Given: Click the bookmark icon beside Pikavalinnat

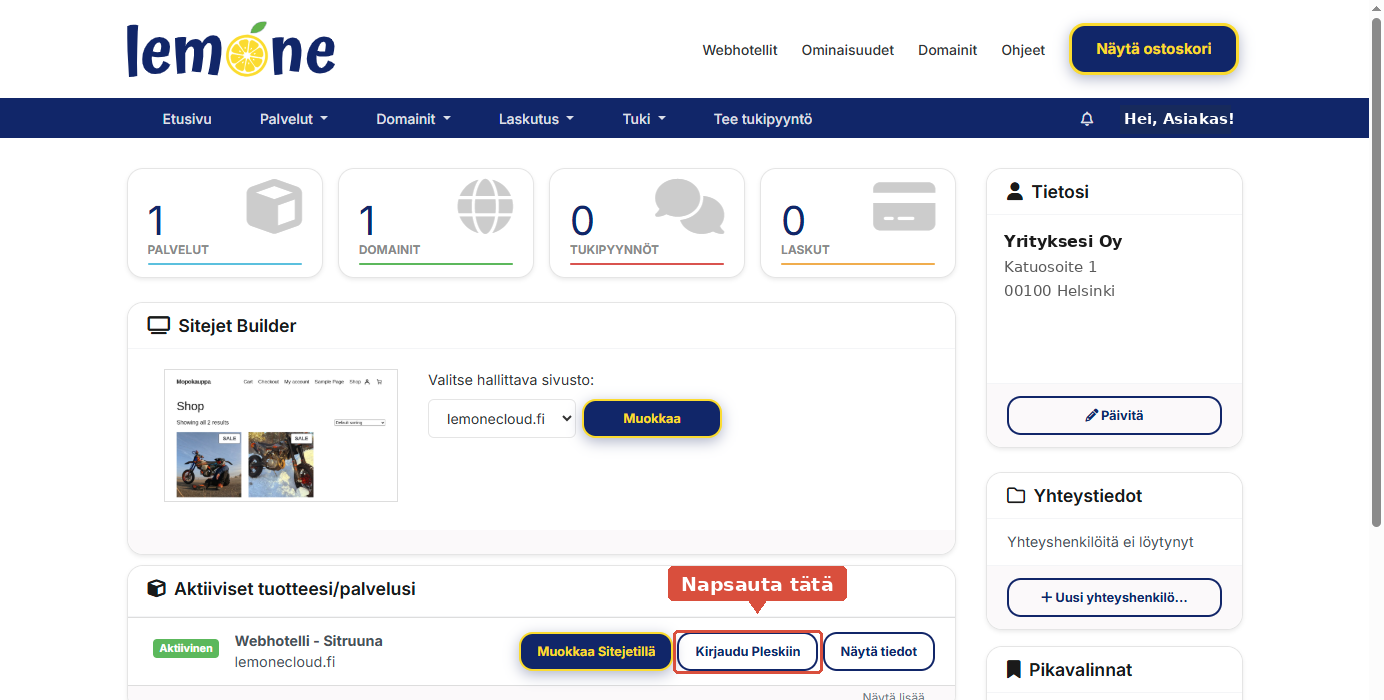Looking at the screenshot, I should coord(1014,670).
